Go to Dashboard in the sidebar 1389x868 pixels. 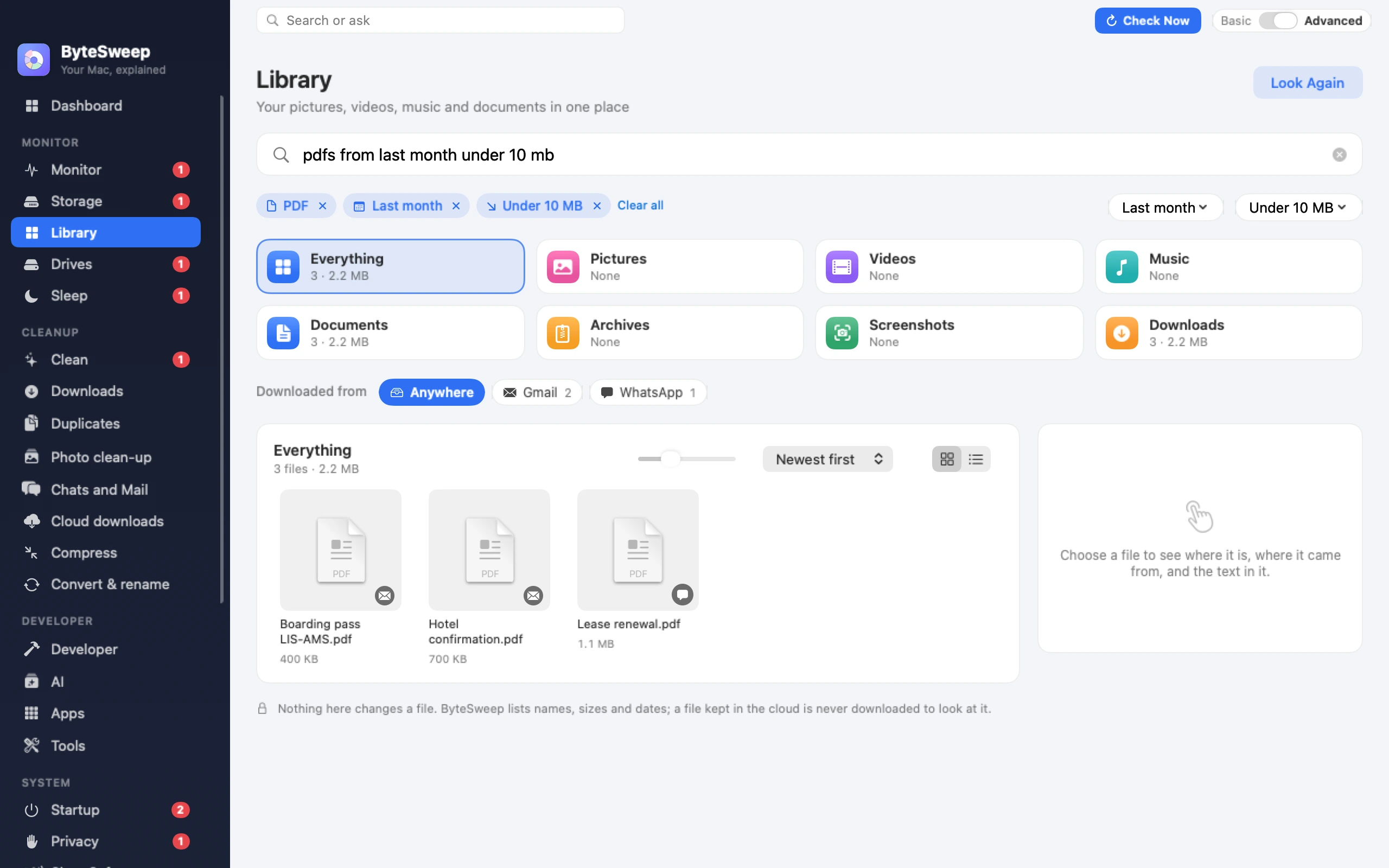tap(106, 106)
